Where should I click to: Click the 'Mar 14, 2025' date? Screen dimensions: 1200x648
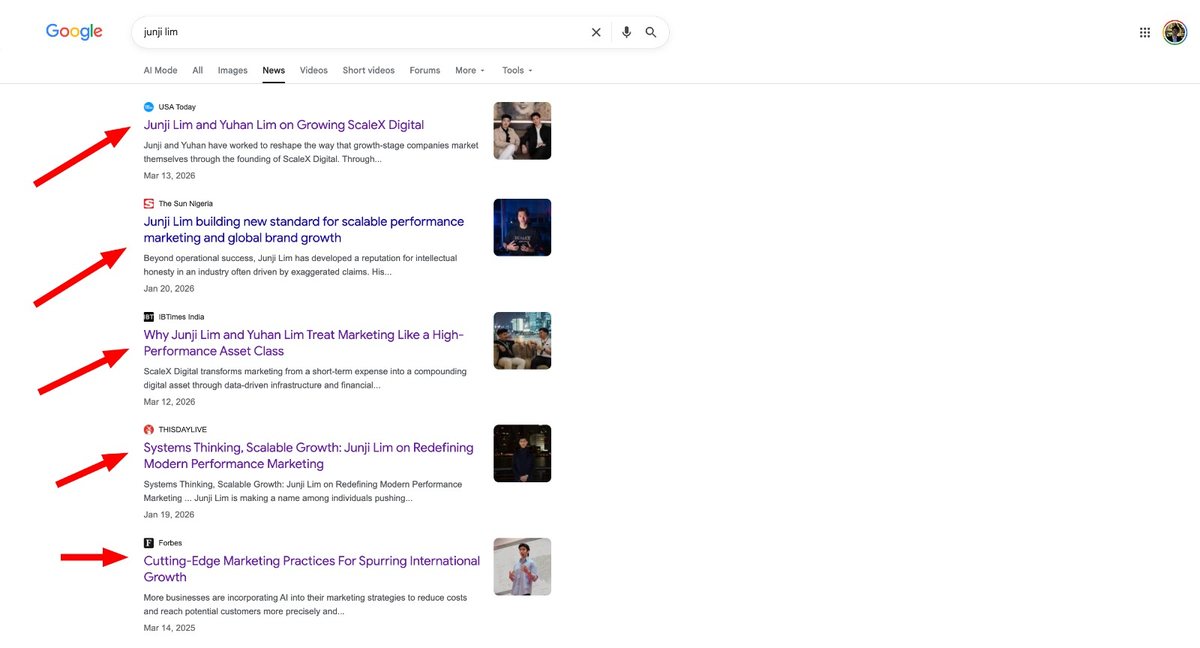(170, 628)
